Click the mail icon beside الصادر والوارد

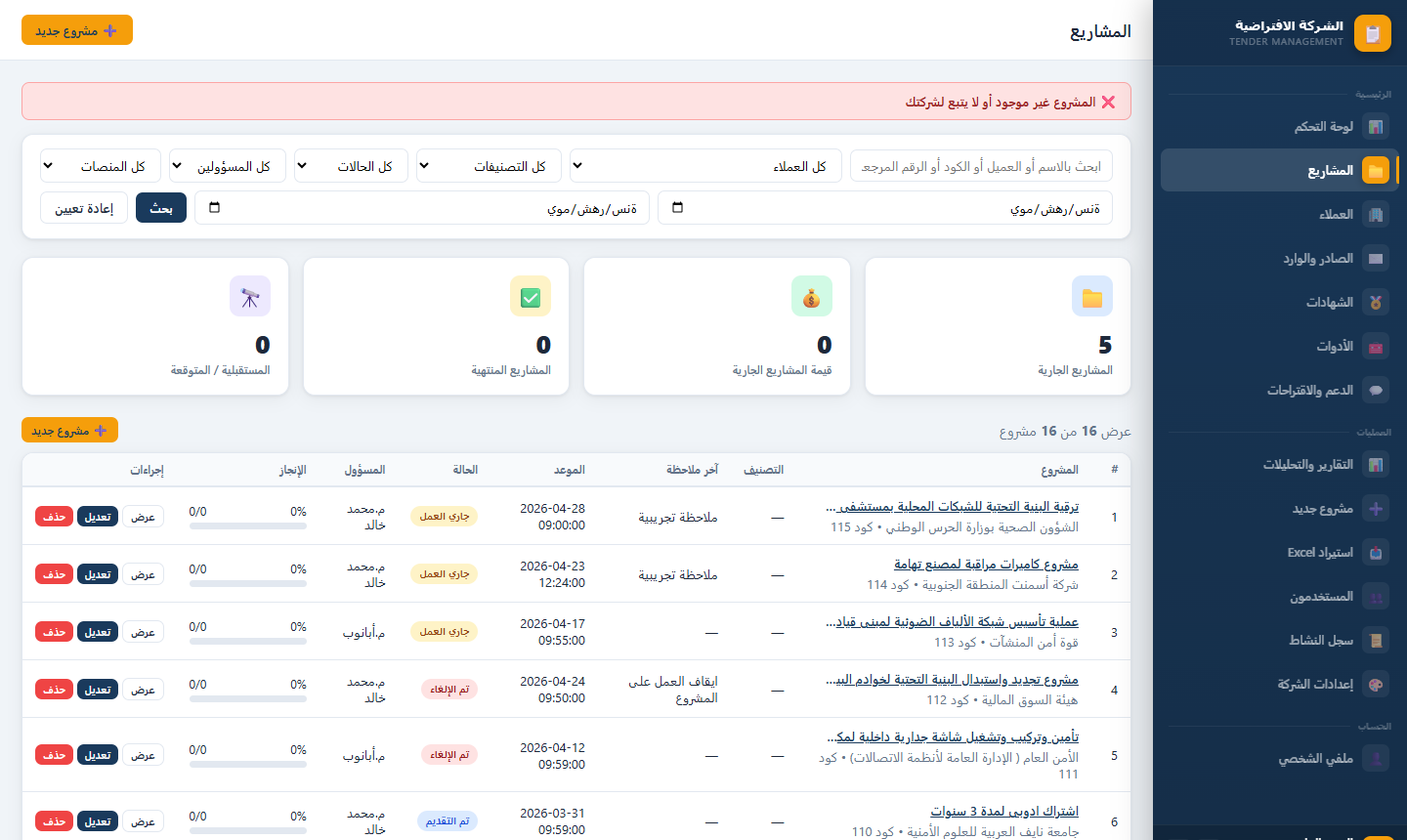coord(1376,259)
